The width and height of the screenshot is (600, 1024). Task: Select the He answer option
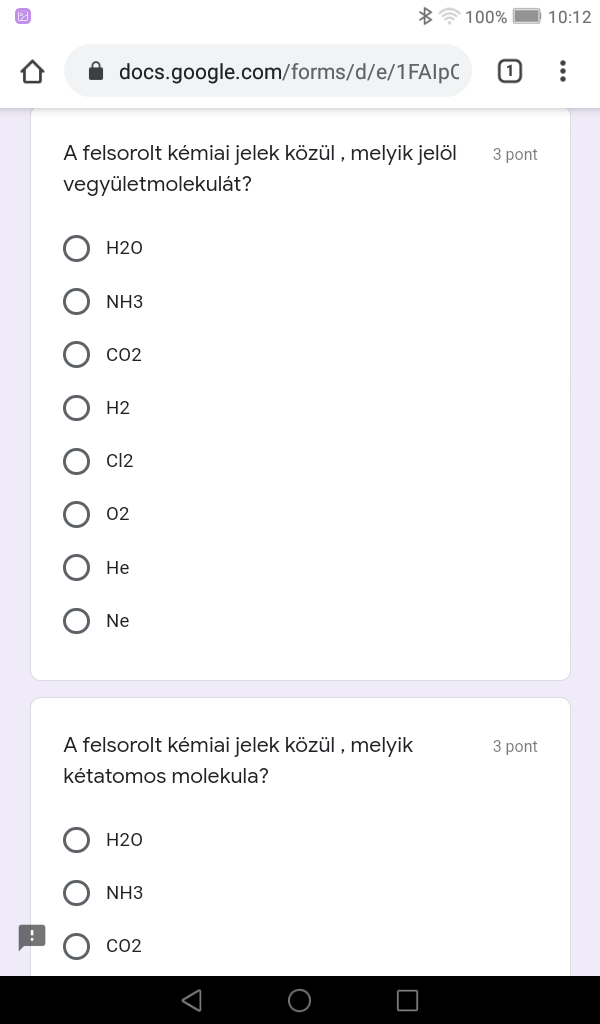pyautogui.click(x=77, y=568)
